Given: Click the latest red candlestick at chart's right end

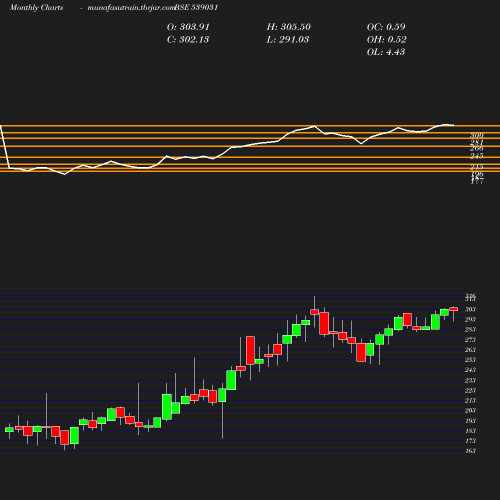Looking at the screenshot, I should pos(453,309).
